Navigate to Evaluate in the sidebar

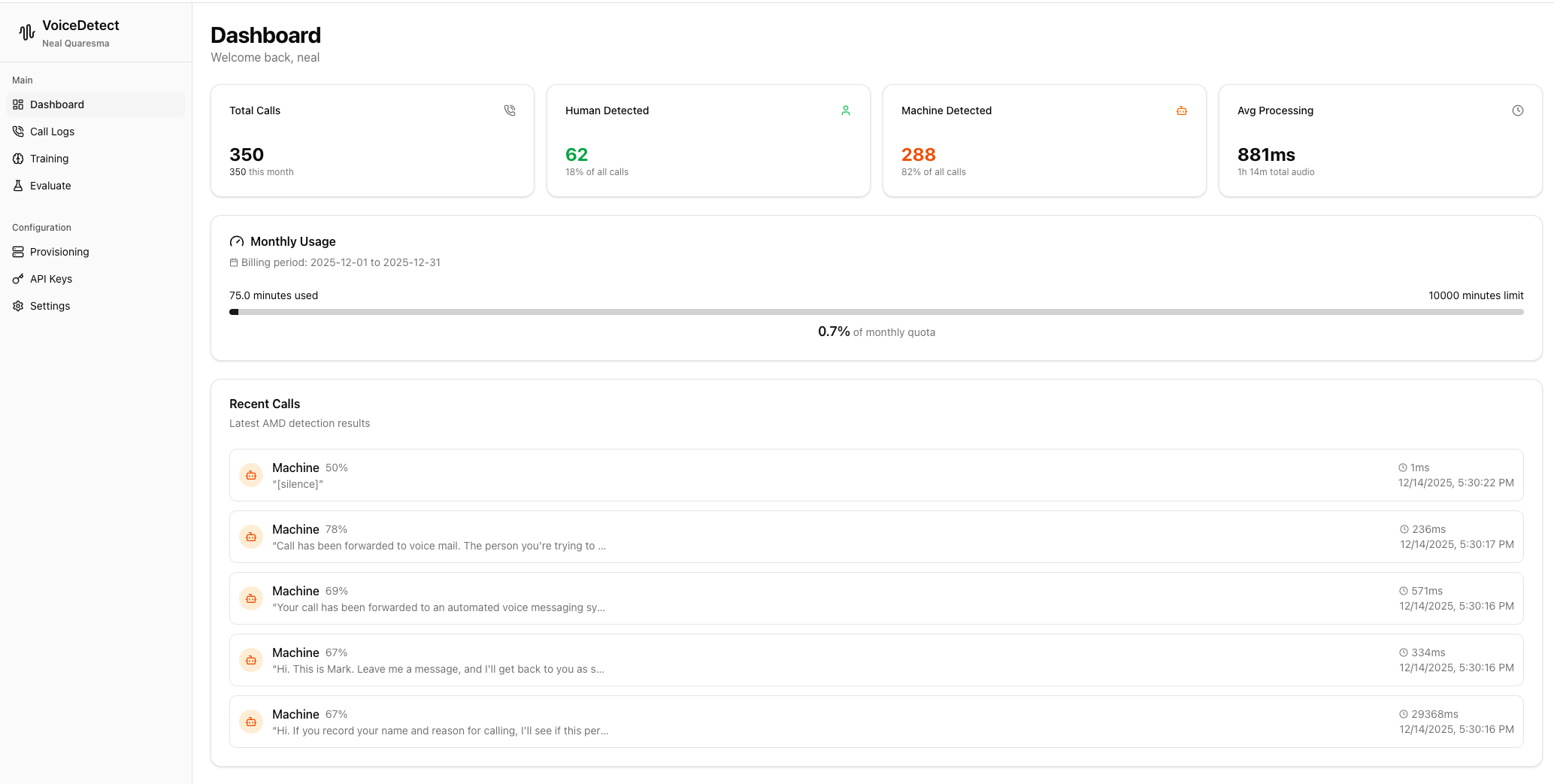click(50, 186)
